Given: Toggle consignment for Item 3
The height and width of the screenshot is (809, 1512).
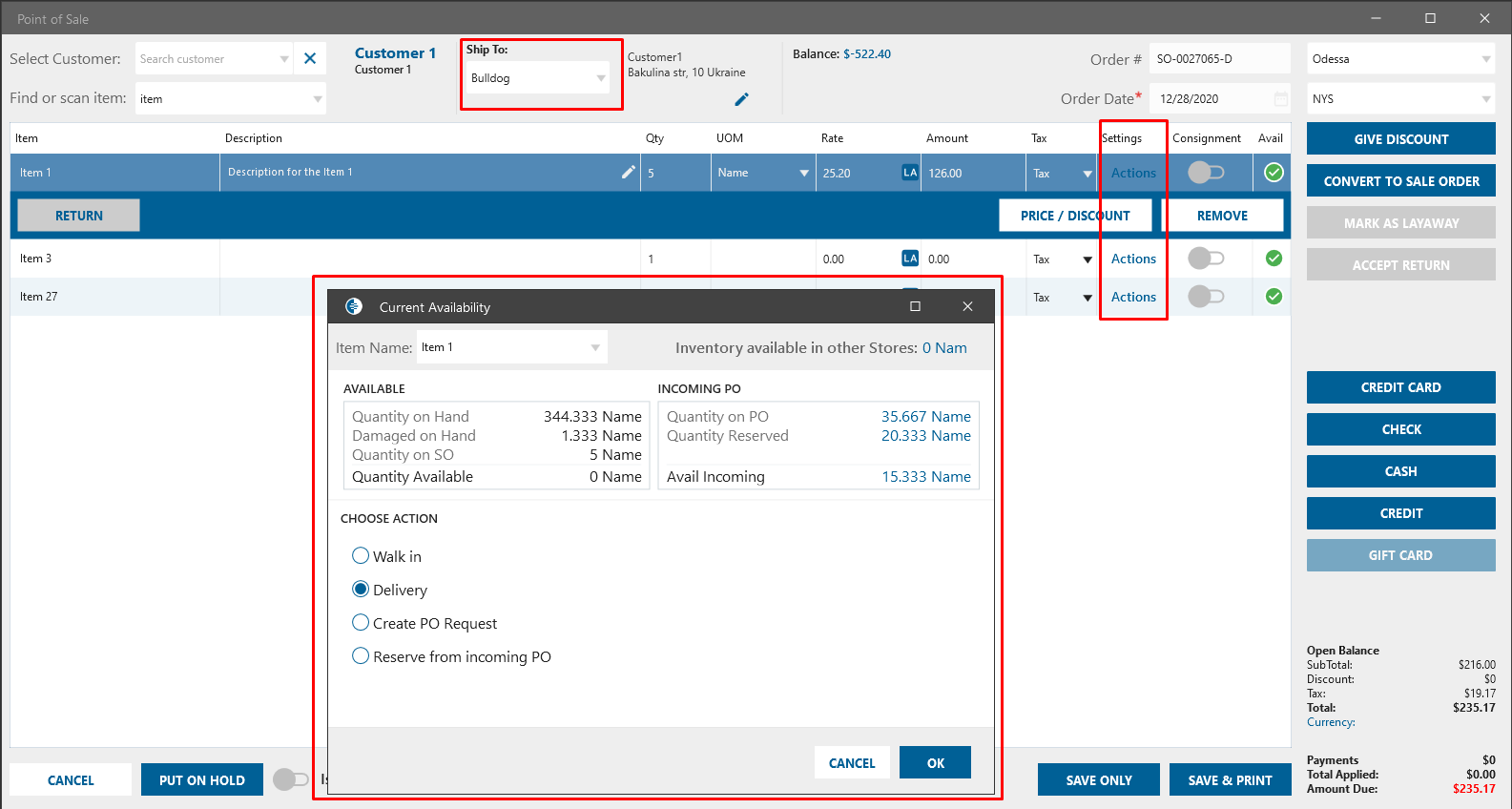Looking at the screenshot, I should pyautogui.click(x=1206, y=259).
